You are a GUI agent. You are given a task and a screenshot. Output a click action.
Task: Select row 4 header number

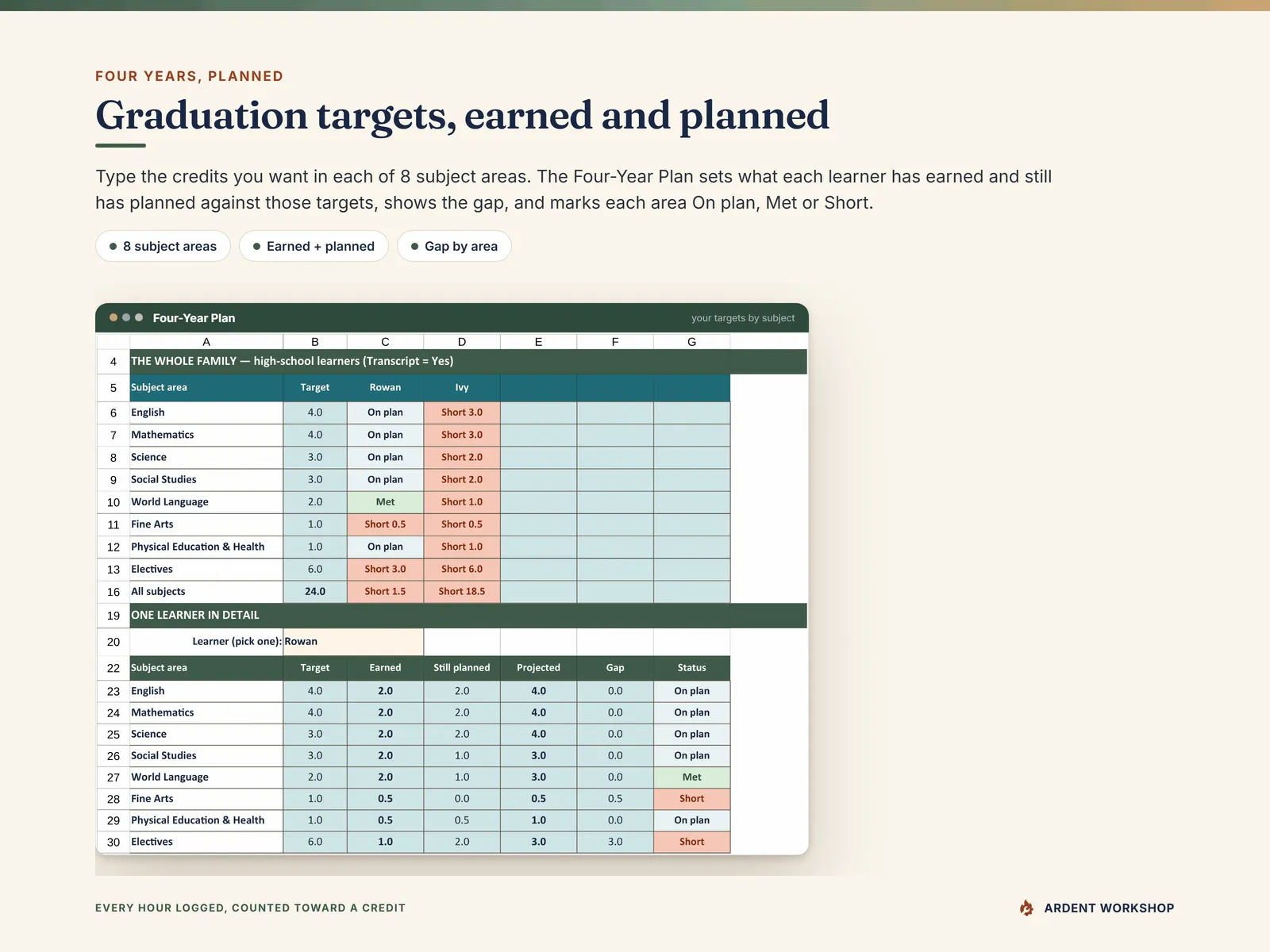point(114,362)
